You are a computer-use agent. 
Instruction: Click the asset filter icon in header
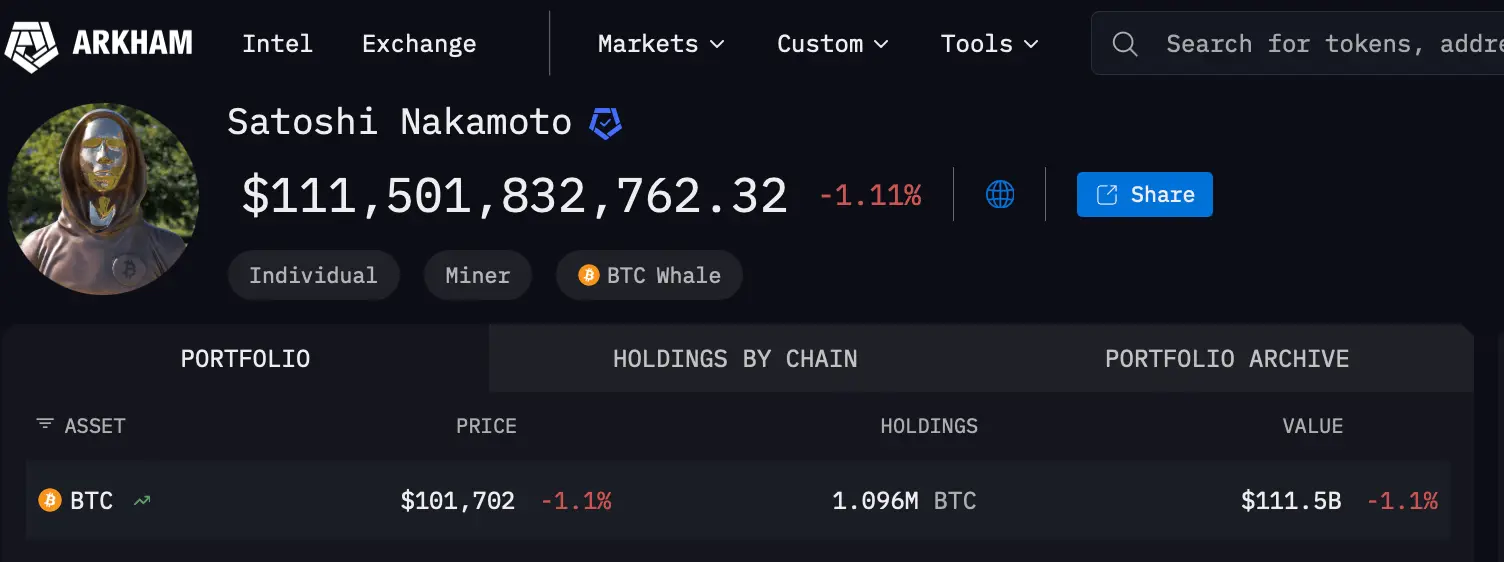click(x=45, y=425)
